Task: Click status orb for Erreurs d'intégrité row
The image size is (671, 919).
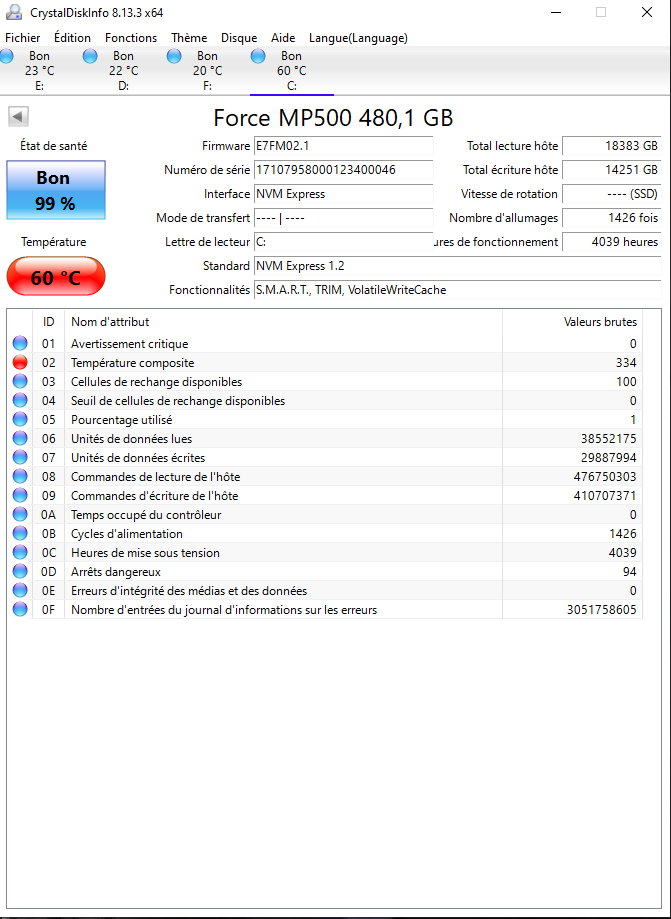Action: pyautogui.click(x=20, y=591)
